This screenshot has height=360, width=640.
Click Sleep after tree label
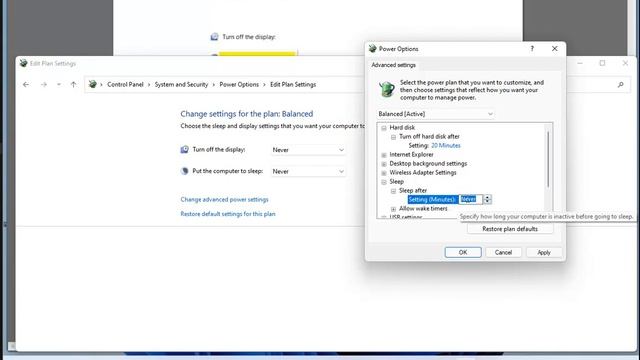click(x=413, y=191)
